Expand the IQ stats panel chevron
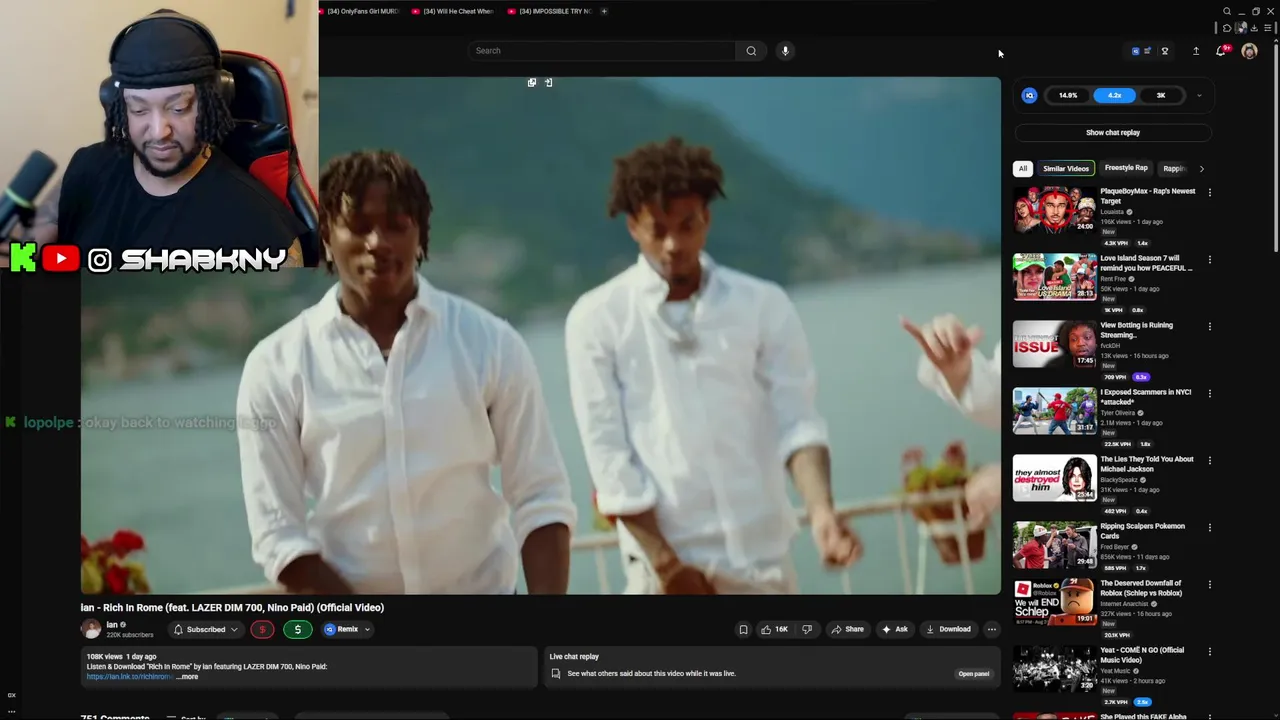Screen dimensions: 1280x720 click(x=1199, y=96)
